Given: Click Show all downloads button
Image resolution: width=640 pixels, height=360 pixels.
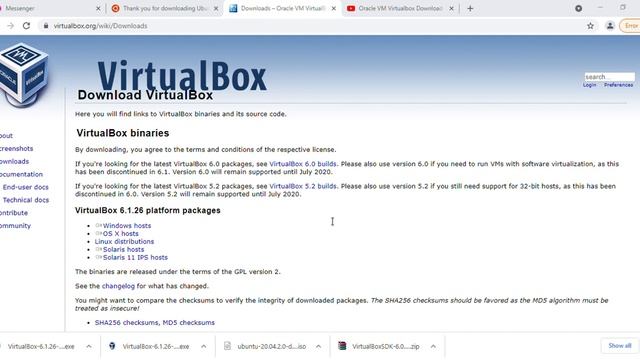Looking at the screenshot, I should pyautogui.click(x=620, y=346).
